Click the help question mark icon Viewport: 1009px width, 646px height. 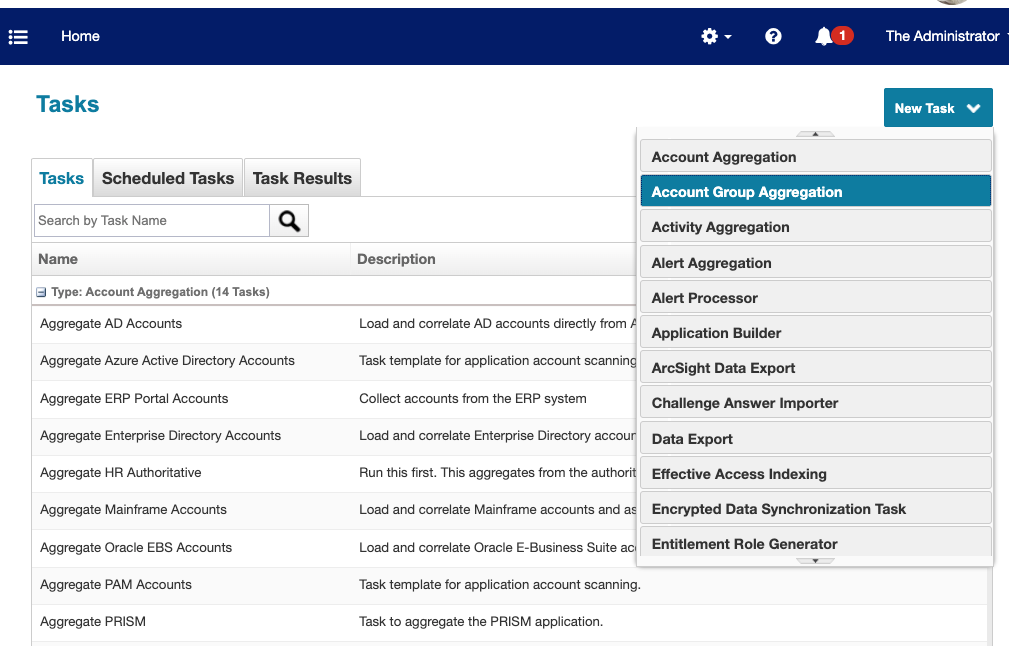(773, 36)
